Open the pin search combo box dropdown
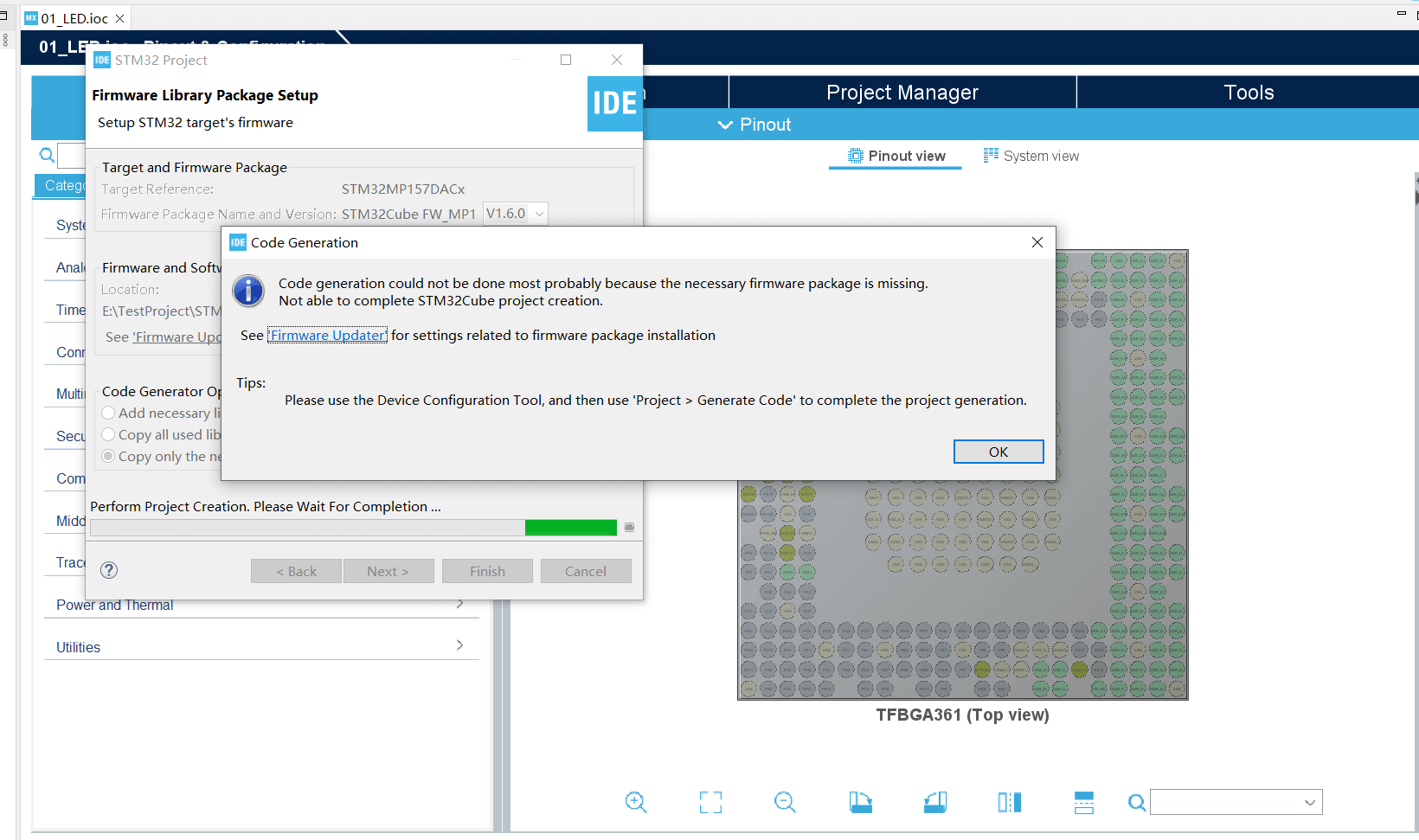The width and height of the screenshot is (1419, 840). (x=1310, y=802)
